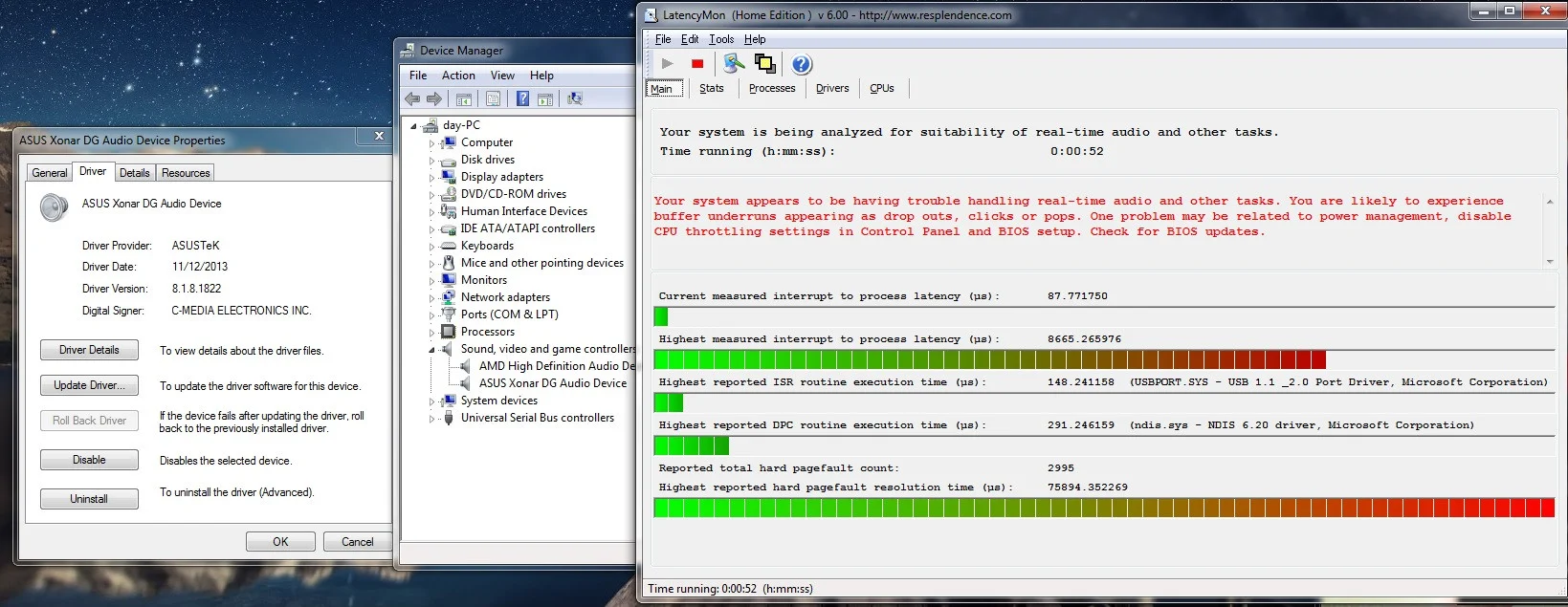Expand the Human Interface Devices node
Viewport: 1568px width, 607px height.
click(431, 212)
